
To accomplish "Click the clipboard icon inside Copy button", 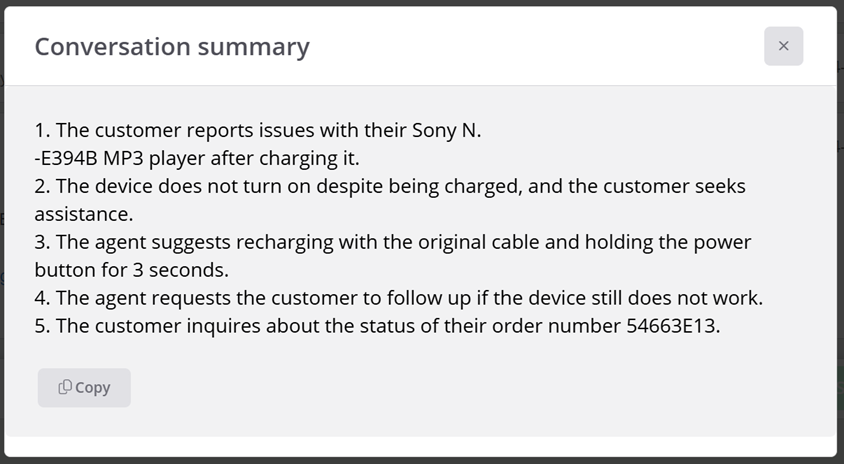I will [x=65, y=387].
